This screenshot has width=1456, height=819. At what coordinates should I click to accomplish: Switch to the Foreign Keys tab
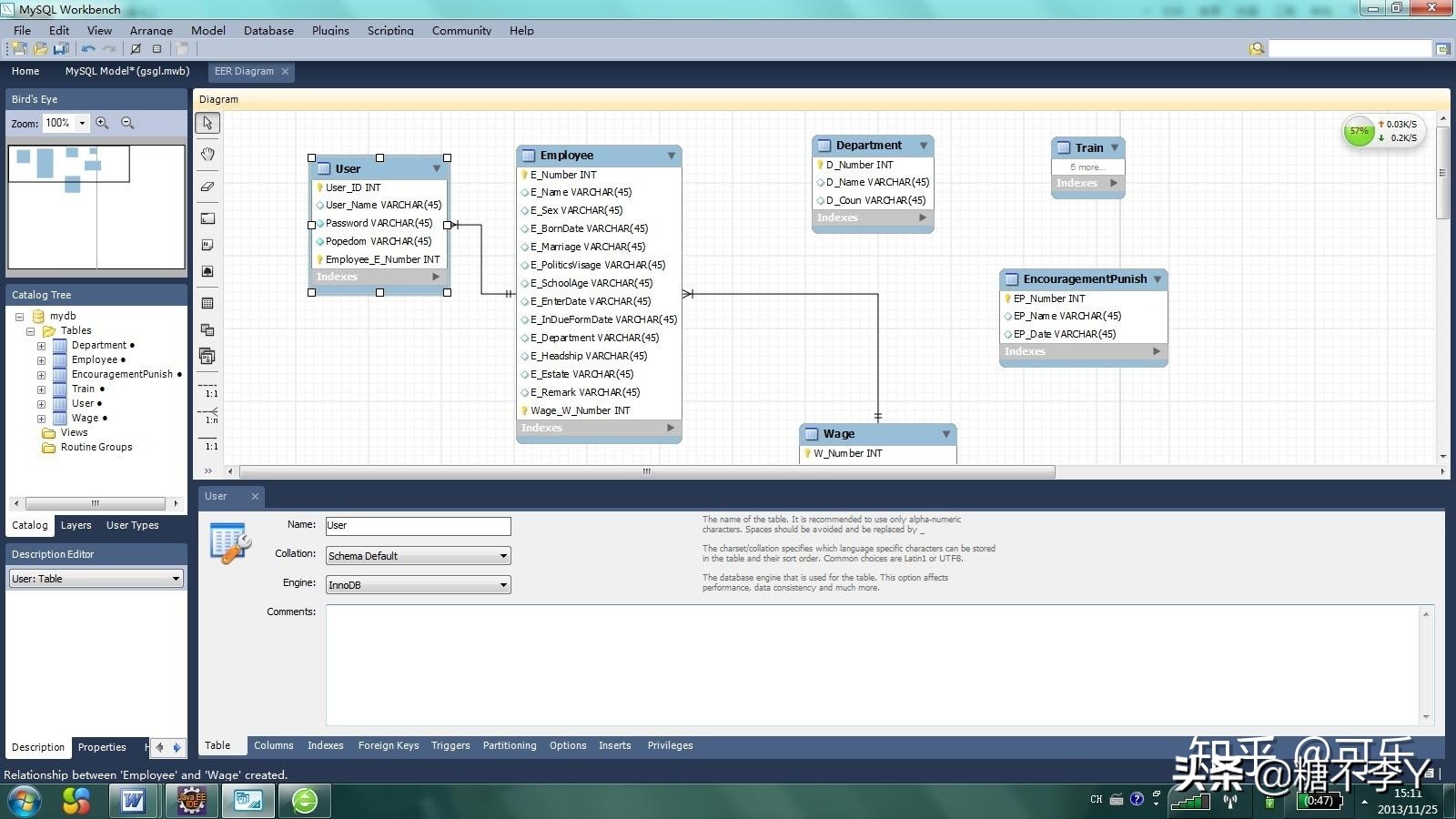coord(389,745)
